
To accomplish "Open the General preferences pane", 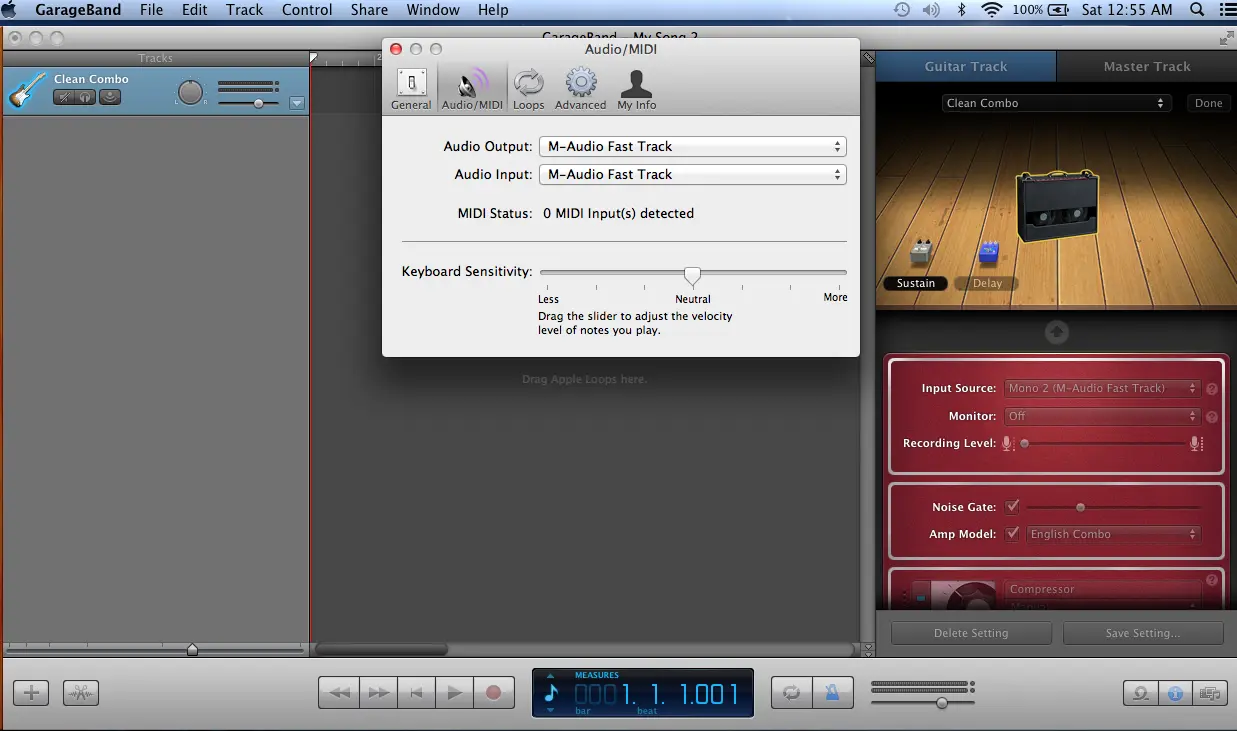I will coord(411,89).
